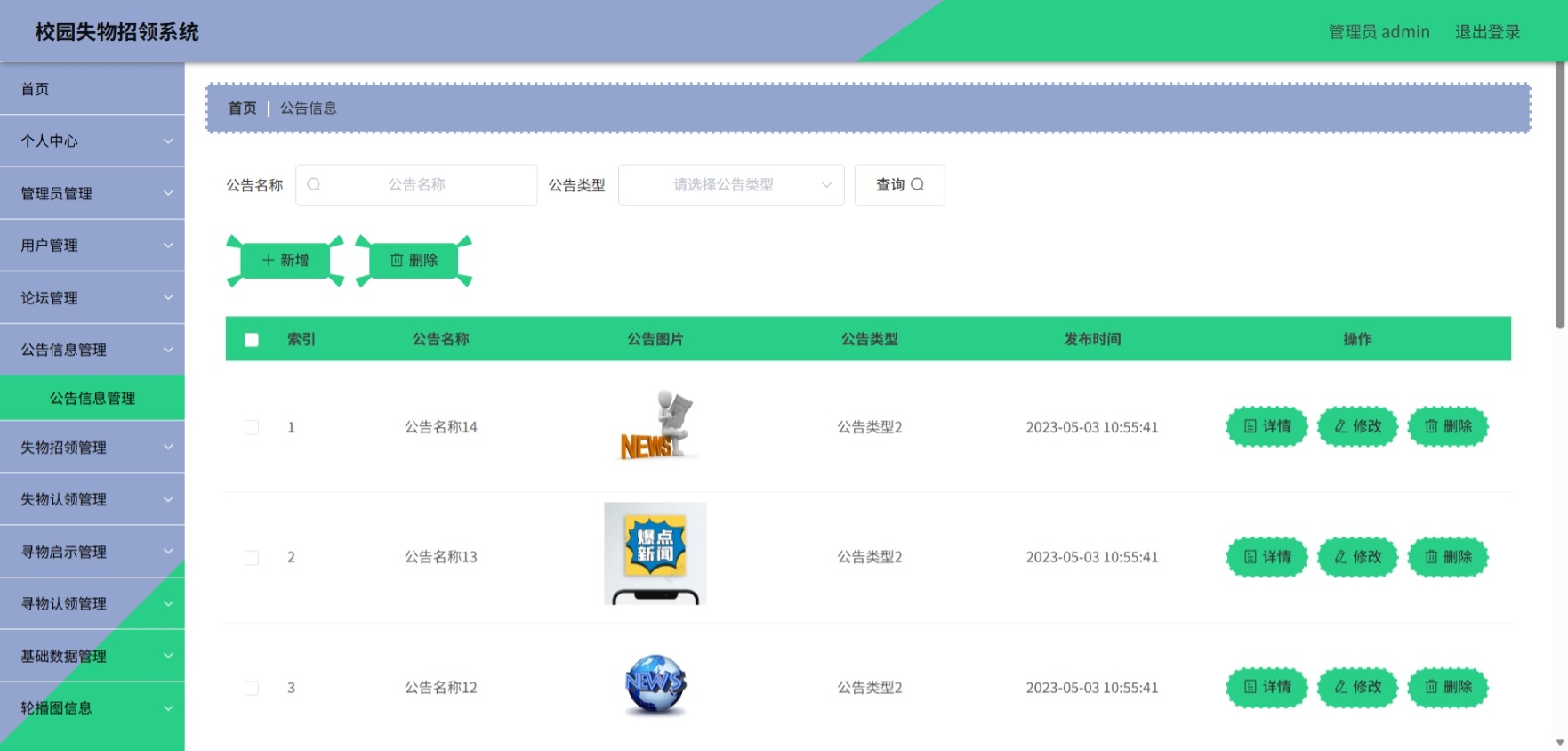Expand the 基础数据管理 sidebar menu
This screenshot has height=751, width=1568.
(x=92, y=656)
